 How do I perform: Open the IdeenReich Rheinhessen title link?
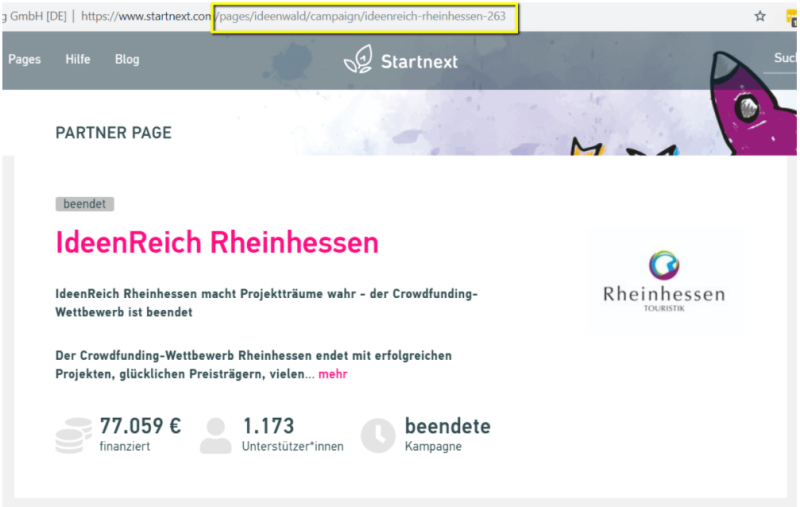tap(217, 243)
